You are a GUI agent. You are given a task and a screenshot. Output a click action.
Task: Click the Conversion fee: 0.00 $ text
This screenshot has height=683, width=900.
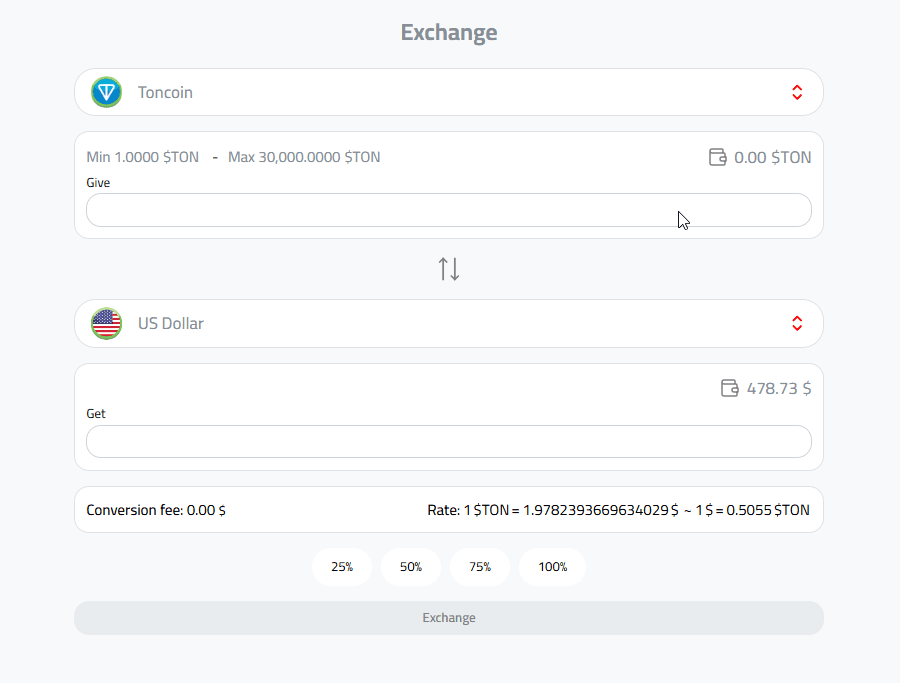pos(156,510)
